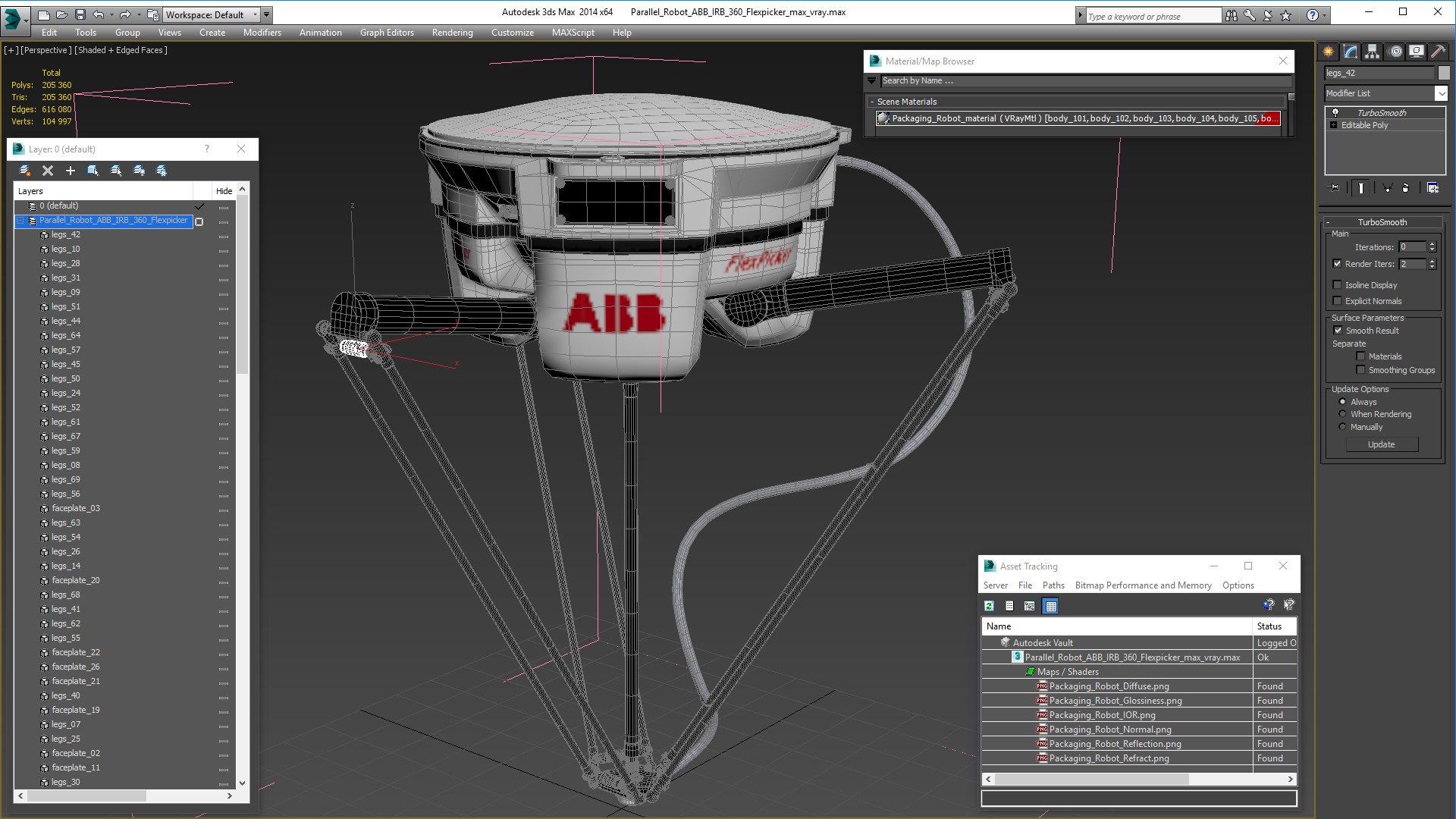Click Select Highlighted Objects and Layers icon
Viewport: 1456px width, 819px height.
click(x=93, y=171)
